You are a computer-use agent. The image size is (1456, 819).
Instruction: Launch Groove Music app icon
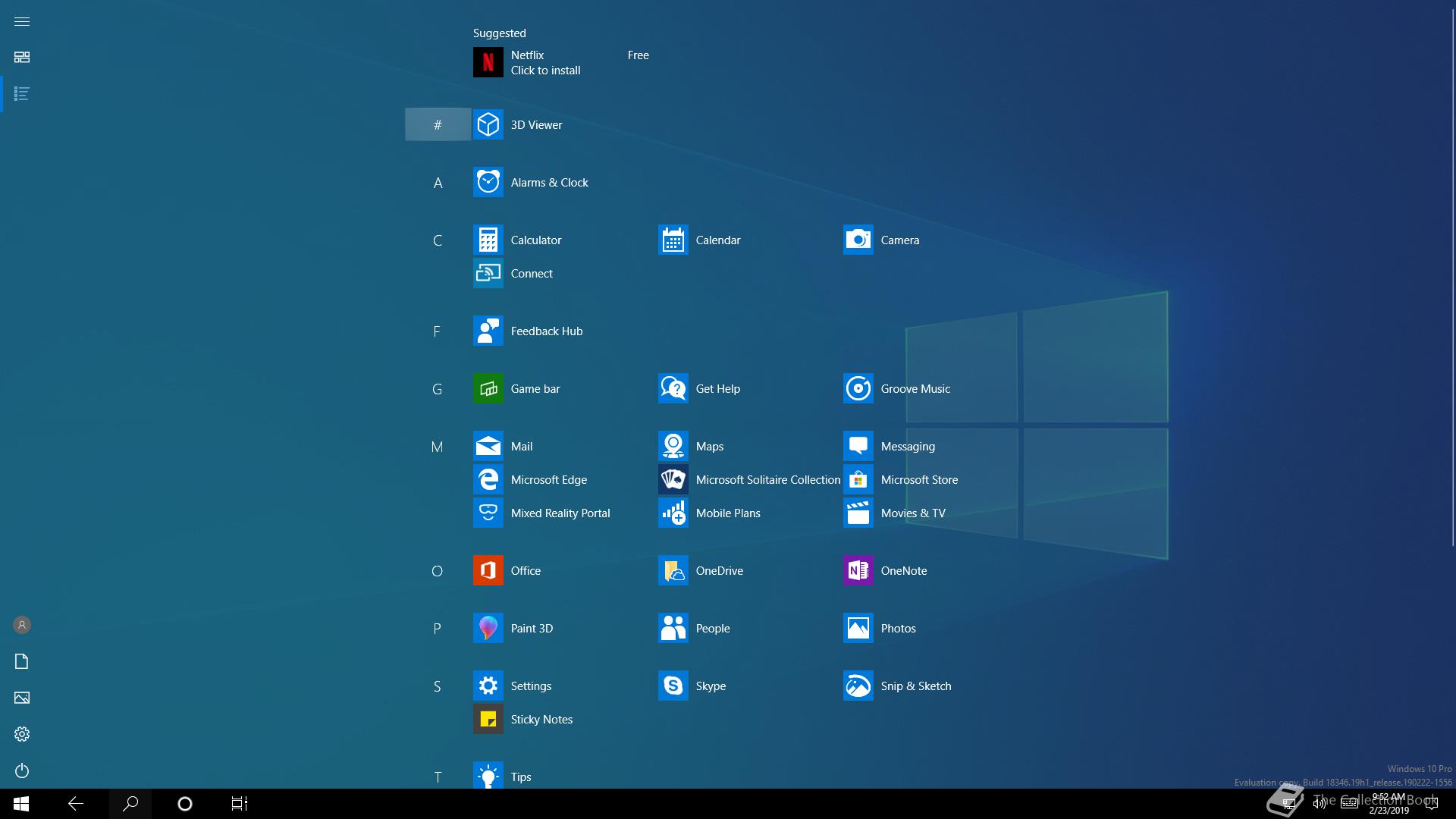click(x=858, y=388)
